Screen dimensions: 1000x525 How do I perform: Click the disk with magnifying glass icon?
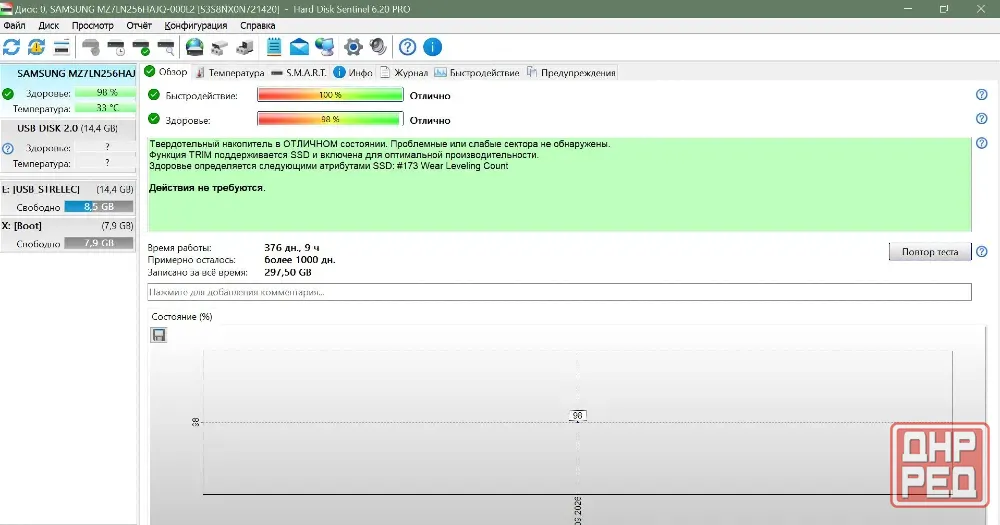click(x=166, y=47)
